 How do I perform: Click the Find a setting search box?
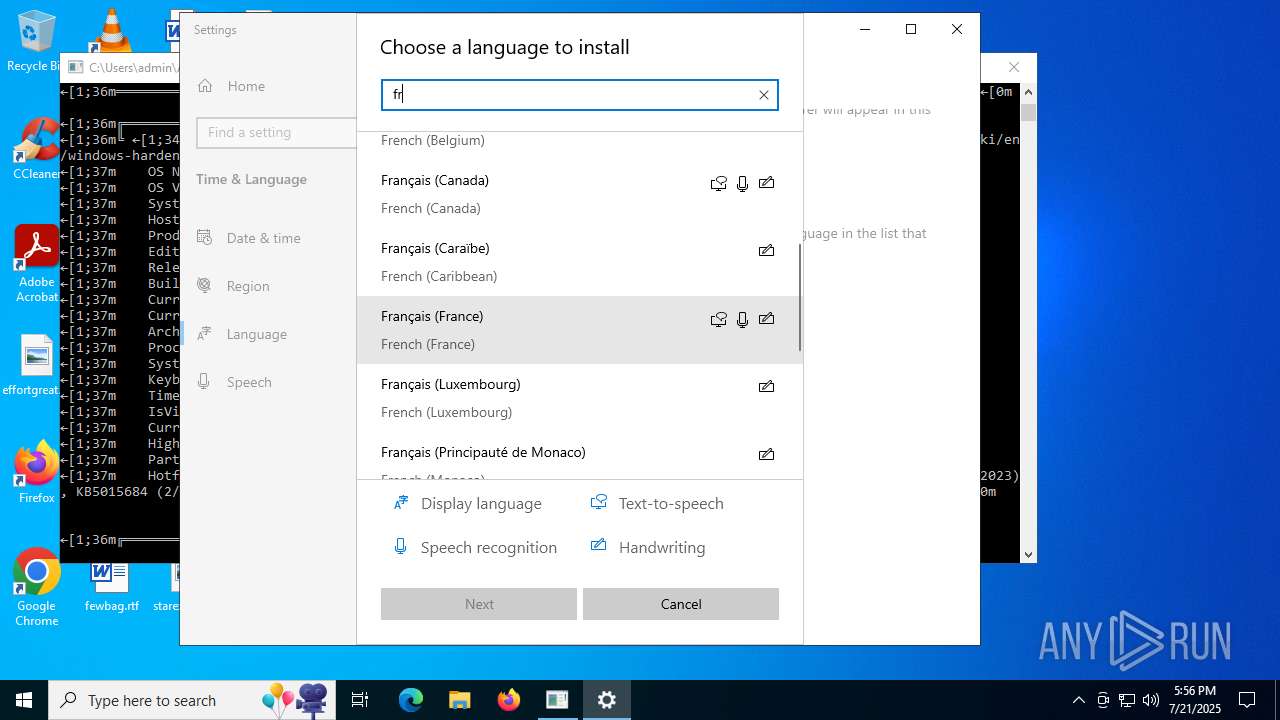[x=276, y=132]
